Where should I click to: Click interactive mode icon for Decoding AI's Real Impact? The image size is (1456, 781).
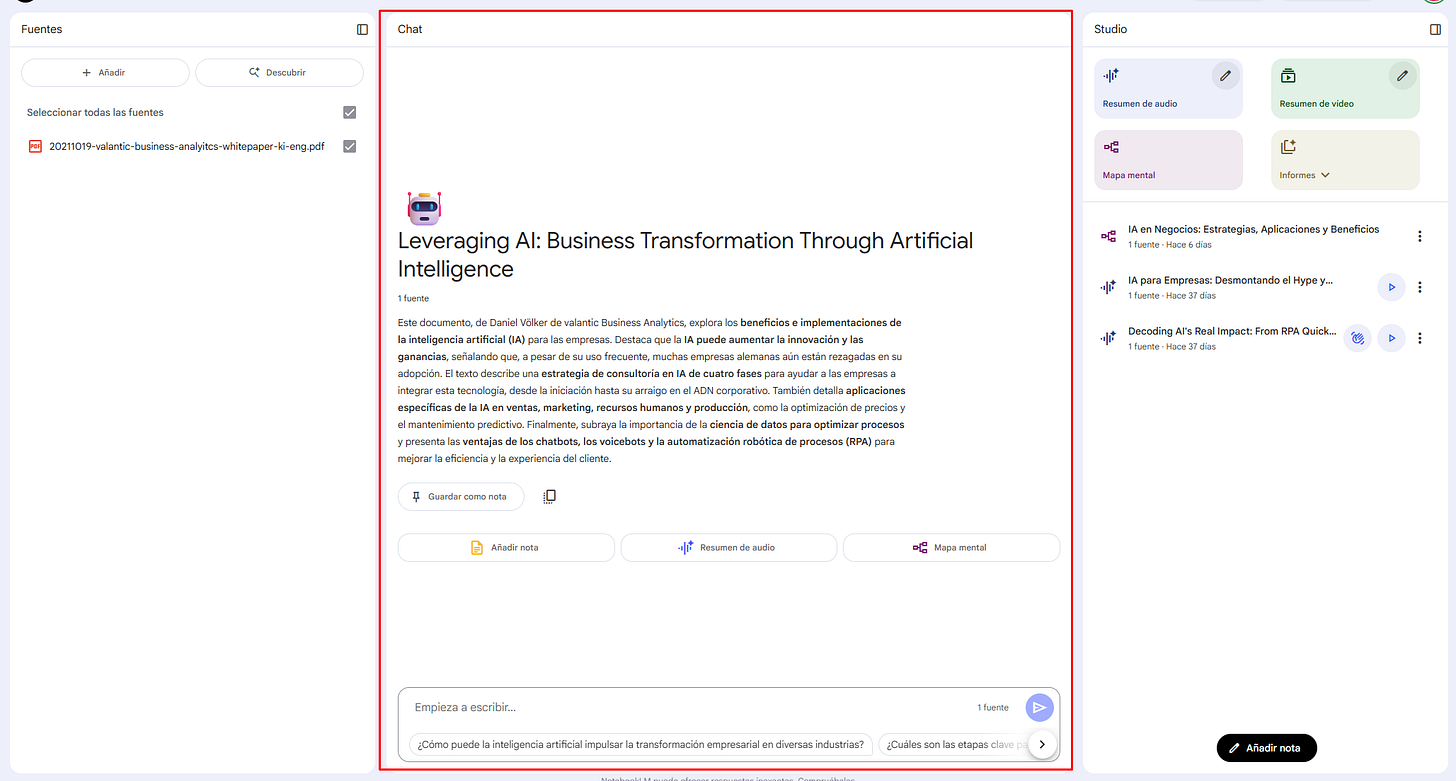coord(1357,338)
